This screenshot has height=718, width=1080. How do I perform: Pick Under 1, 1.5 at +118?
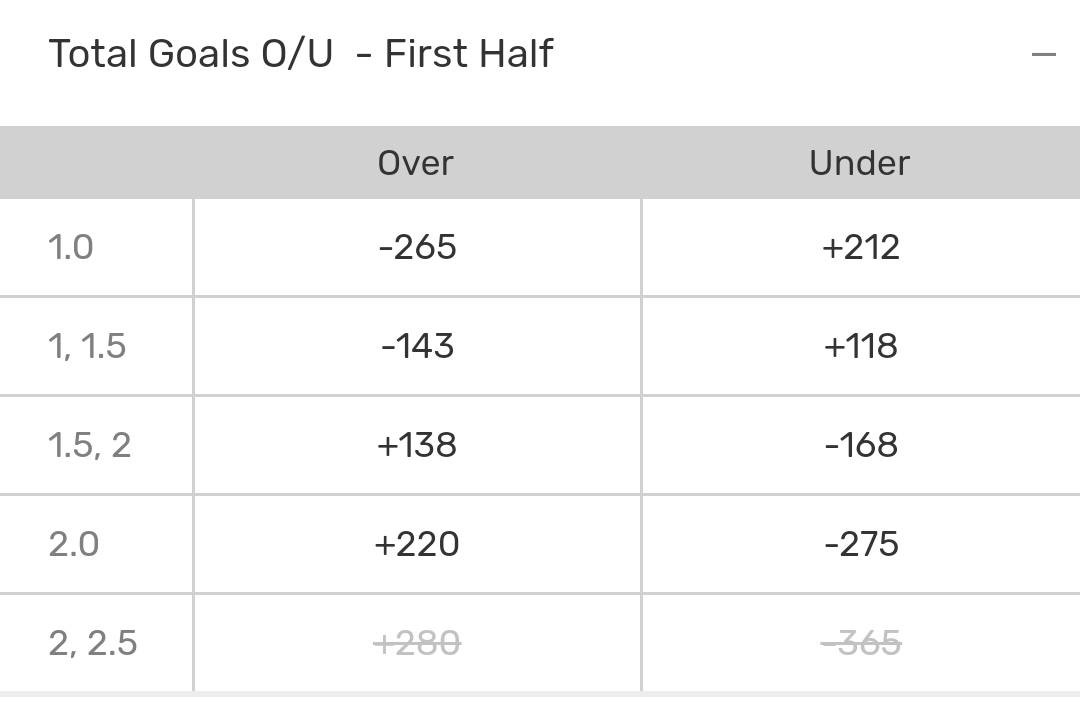(860, 346)
